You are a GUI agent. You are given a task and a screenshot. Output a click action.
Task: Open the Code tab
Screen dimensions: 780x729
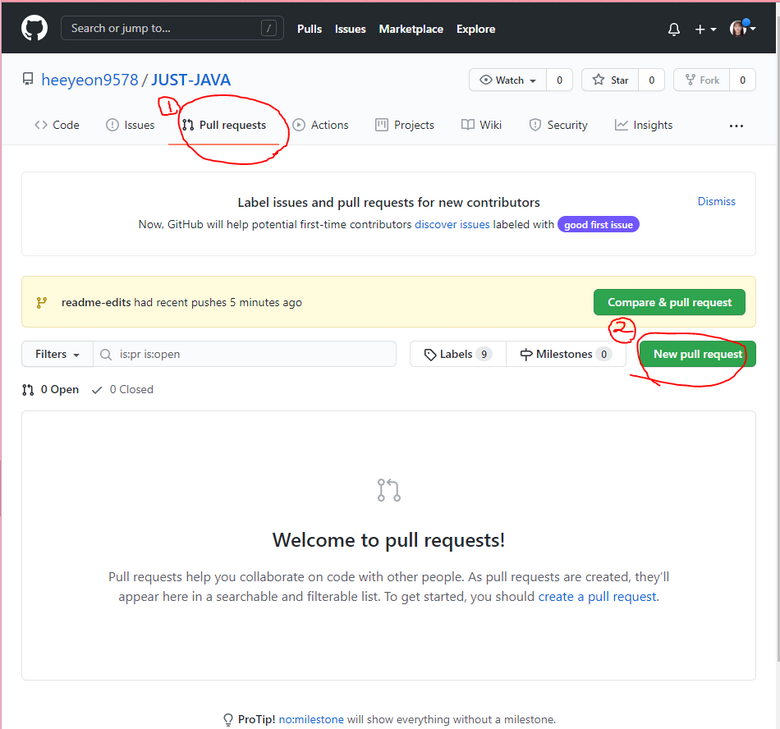57,125
